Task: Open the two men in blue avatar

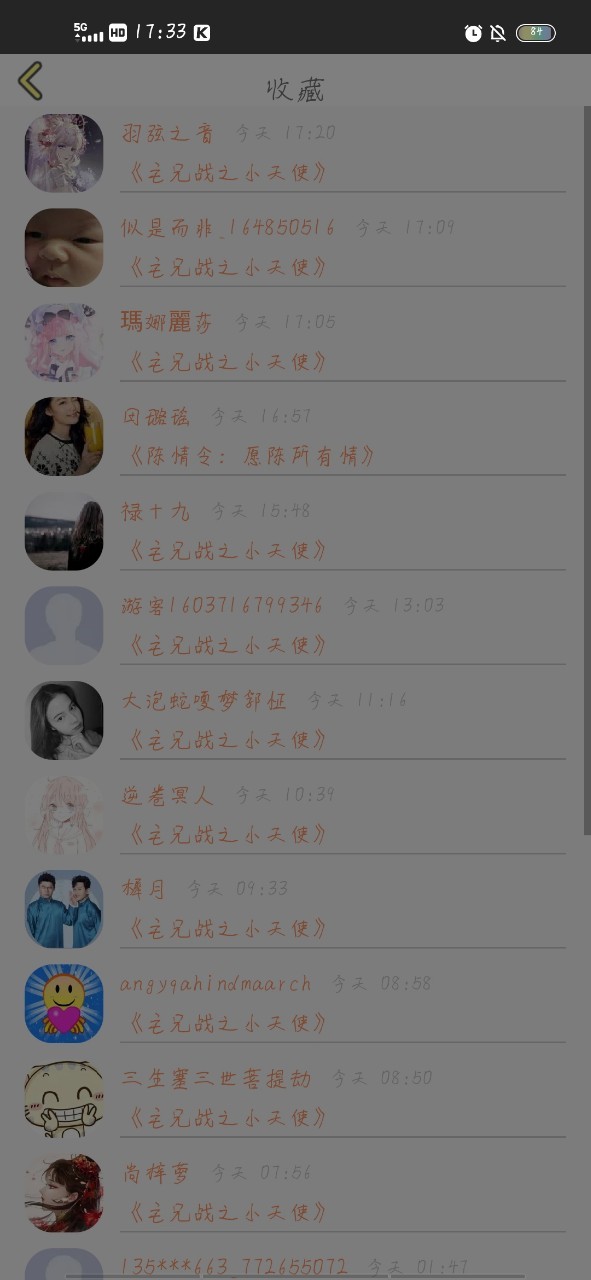Action: pyautogui.click(x=64, y=909)
